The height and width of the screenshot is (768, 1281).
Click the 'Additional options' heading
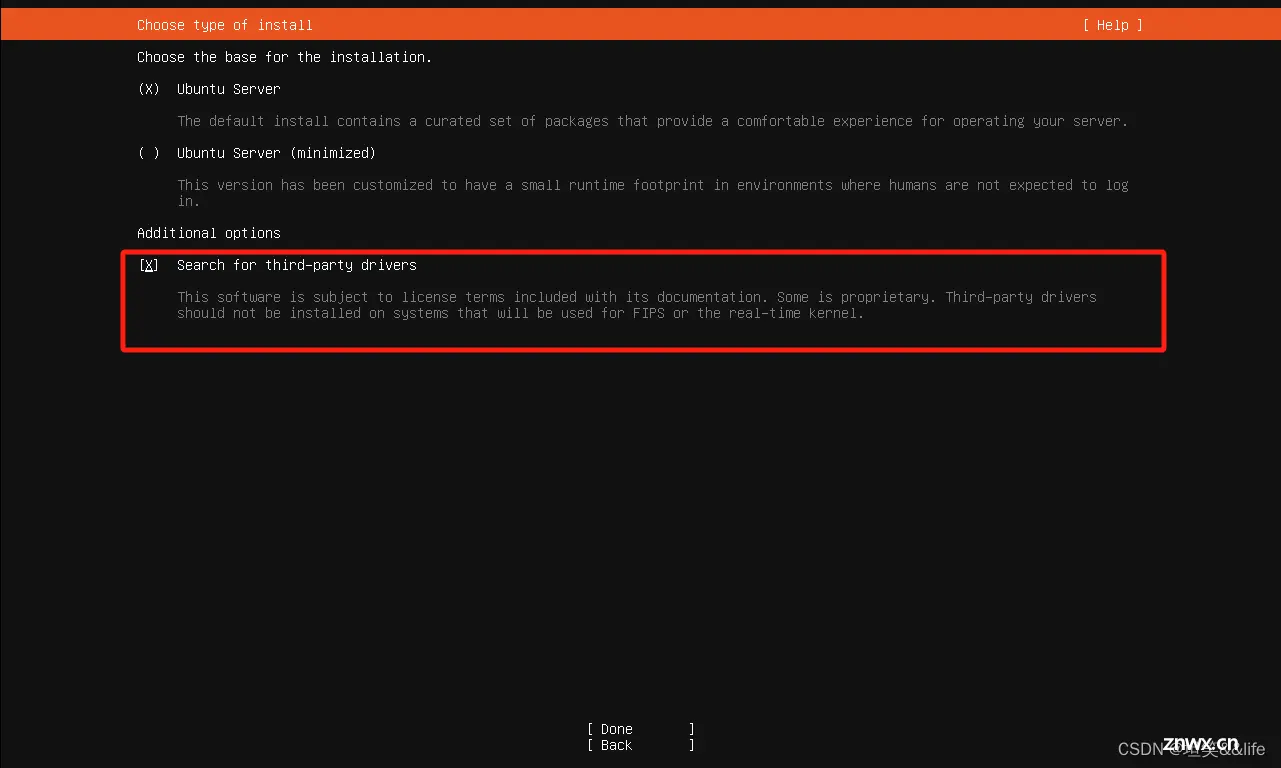click(209, 233)
